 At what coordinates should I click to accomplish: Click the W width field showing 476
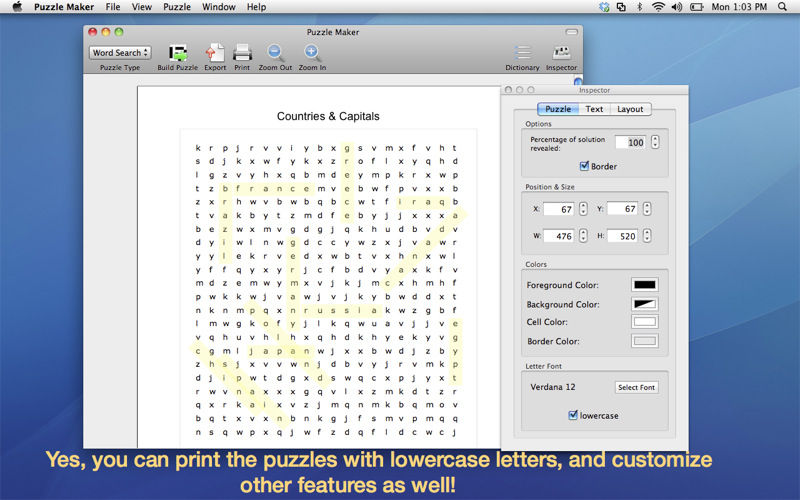coord(559,236)
